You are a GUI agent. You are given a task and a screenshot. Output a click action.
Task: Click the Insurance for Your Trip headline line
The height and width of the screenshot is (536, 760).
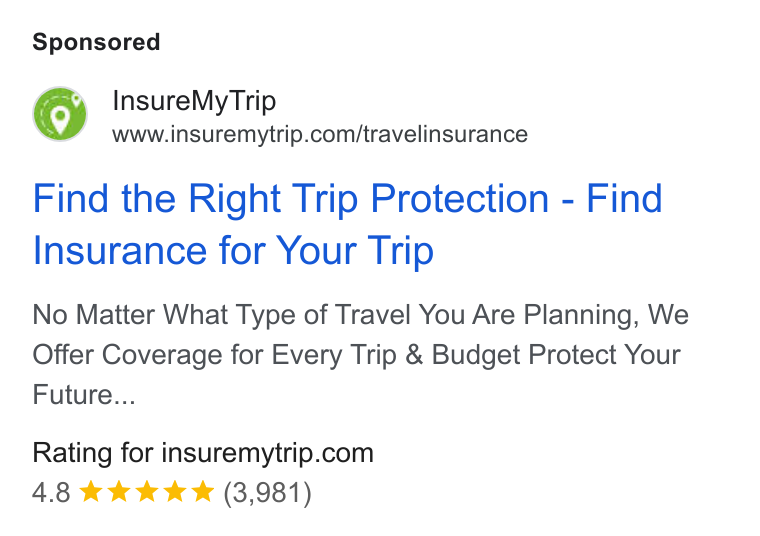[233, 251]
